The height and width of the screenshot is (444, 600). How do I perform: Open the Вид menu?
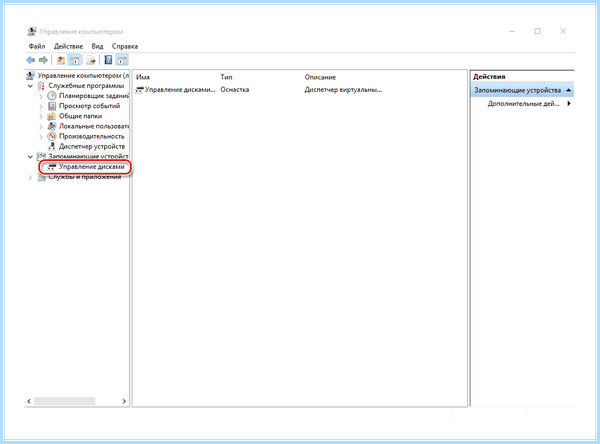click(97, 46)
